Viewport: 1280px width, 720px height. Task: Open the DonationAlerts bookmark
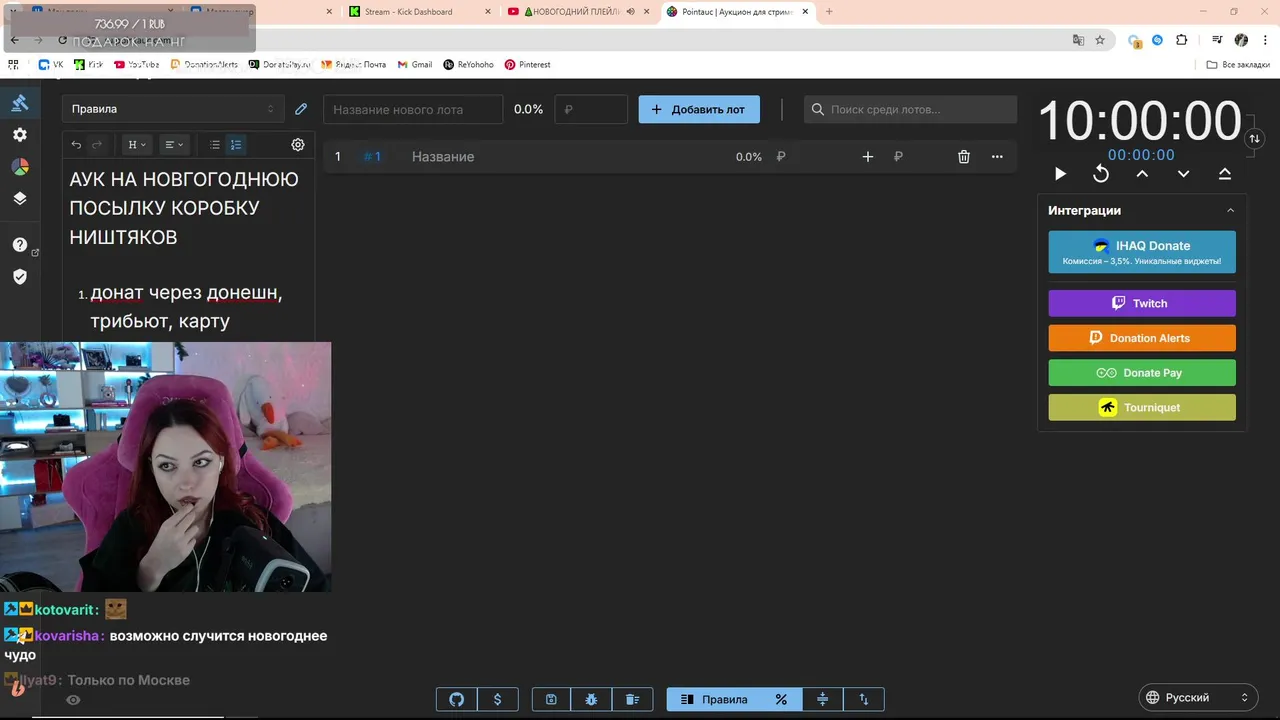tap(204, 64)
